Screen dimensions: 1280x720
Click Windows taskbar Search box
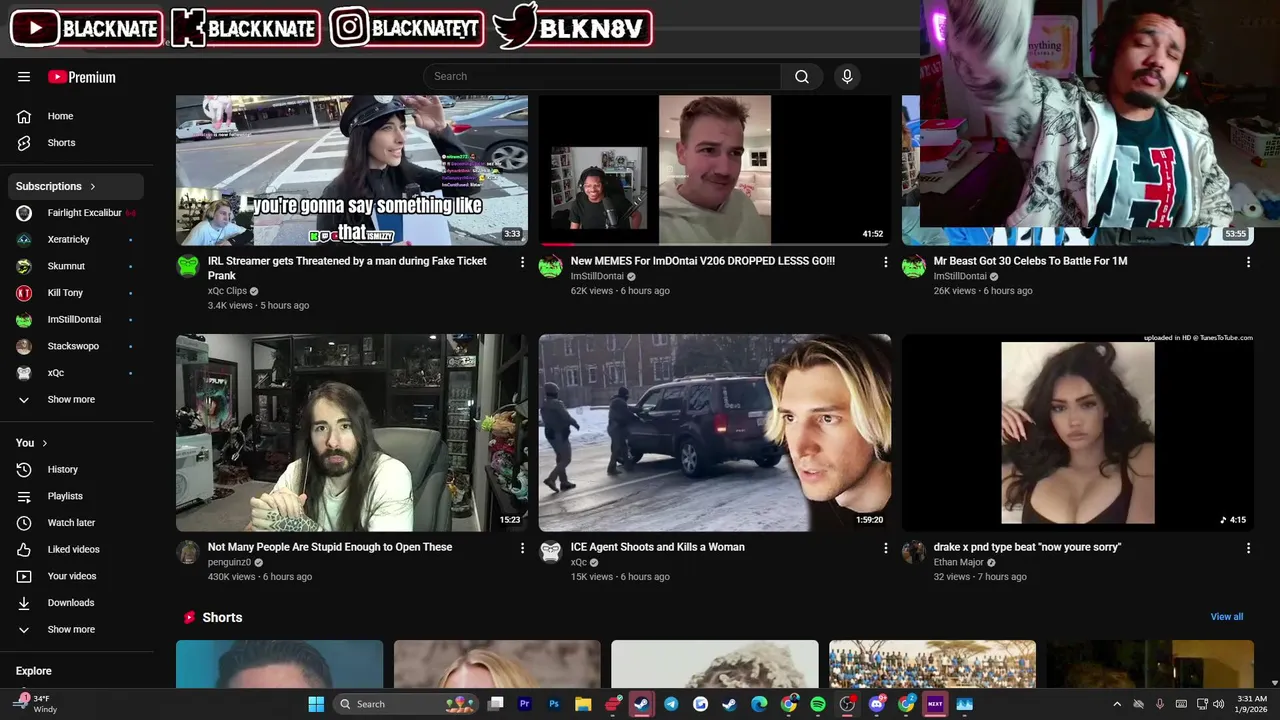tap(406, 704)
